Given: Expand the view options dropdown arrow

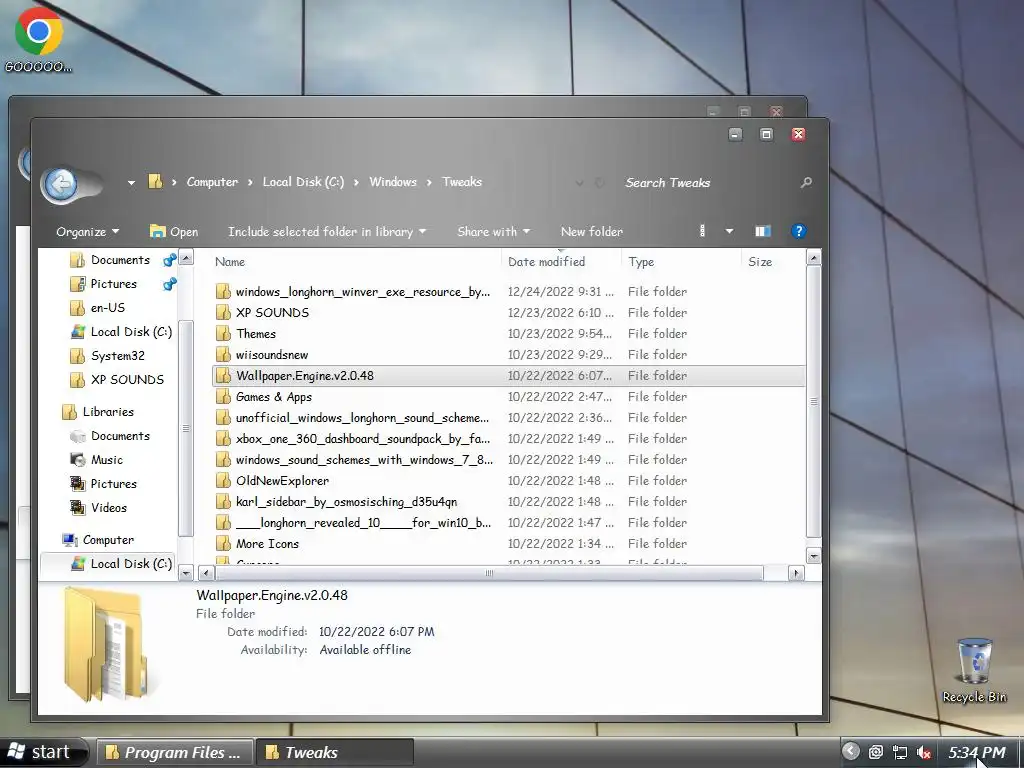Looking at the screenshot, I should click(x=729, y=231).
